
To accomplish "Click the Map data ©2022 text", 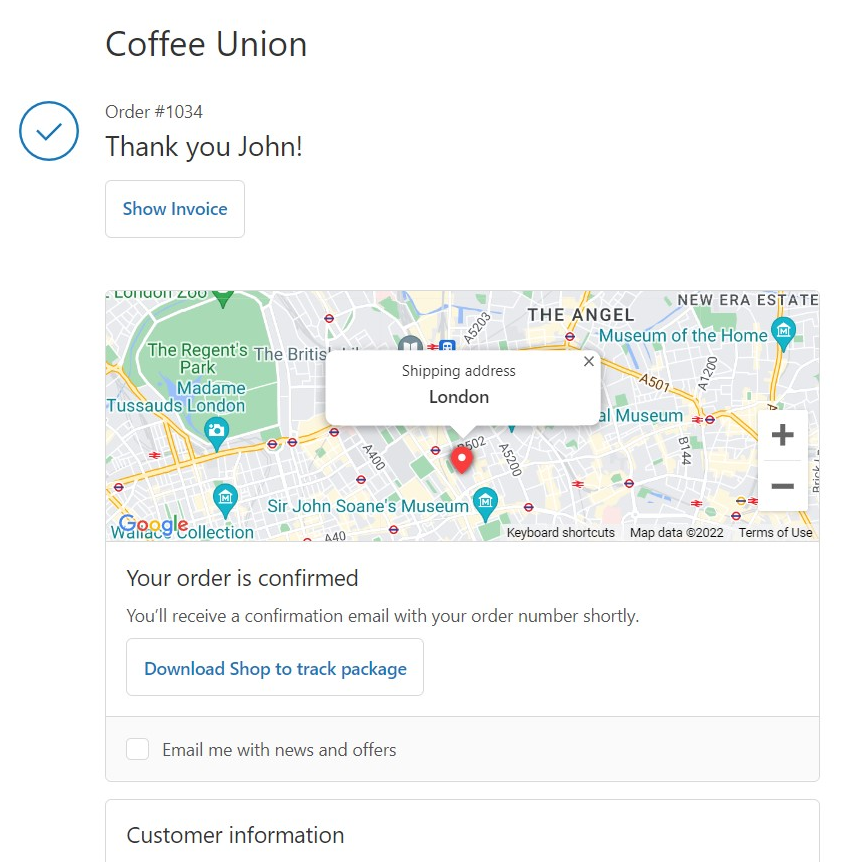I will click(676, 533).
